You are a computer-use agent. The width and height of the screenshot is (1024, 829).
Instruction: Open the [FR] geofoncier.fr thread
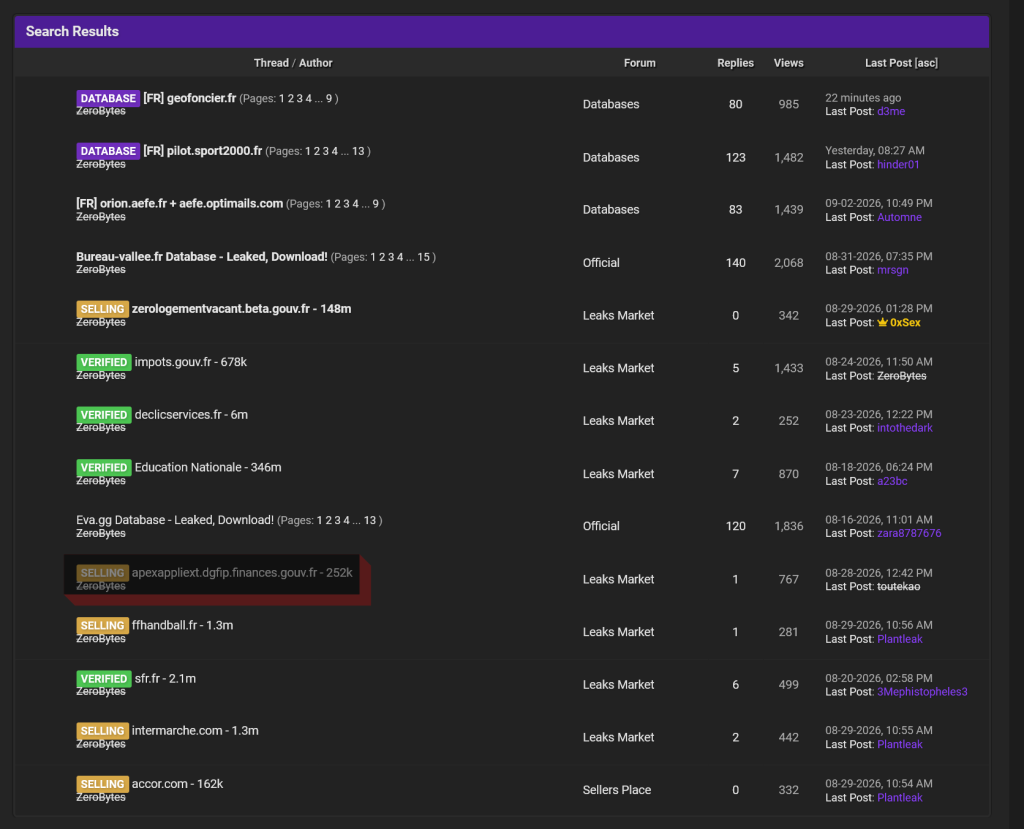pos(189,98)
